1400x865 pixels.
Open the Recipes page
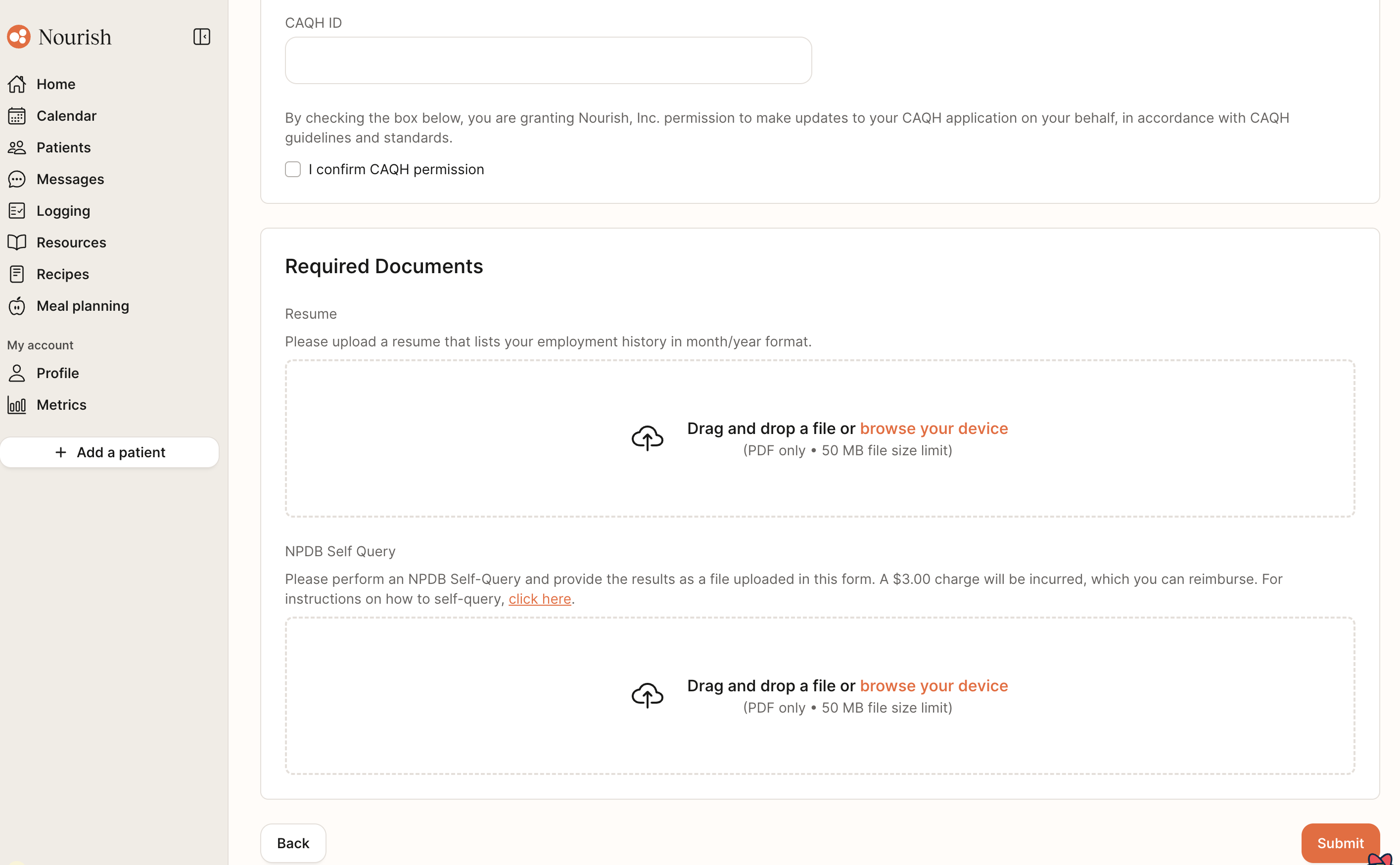click(62, 274)
